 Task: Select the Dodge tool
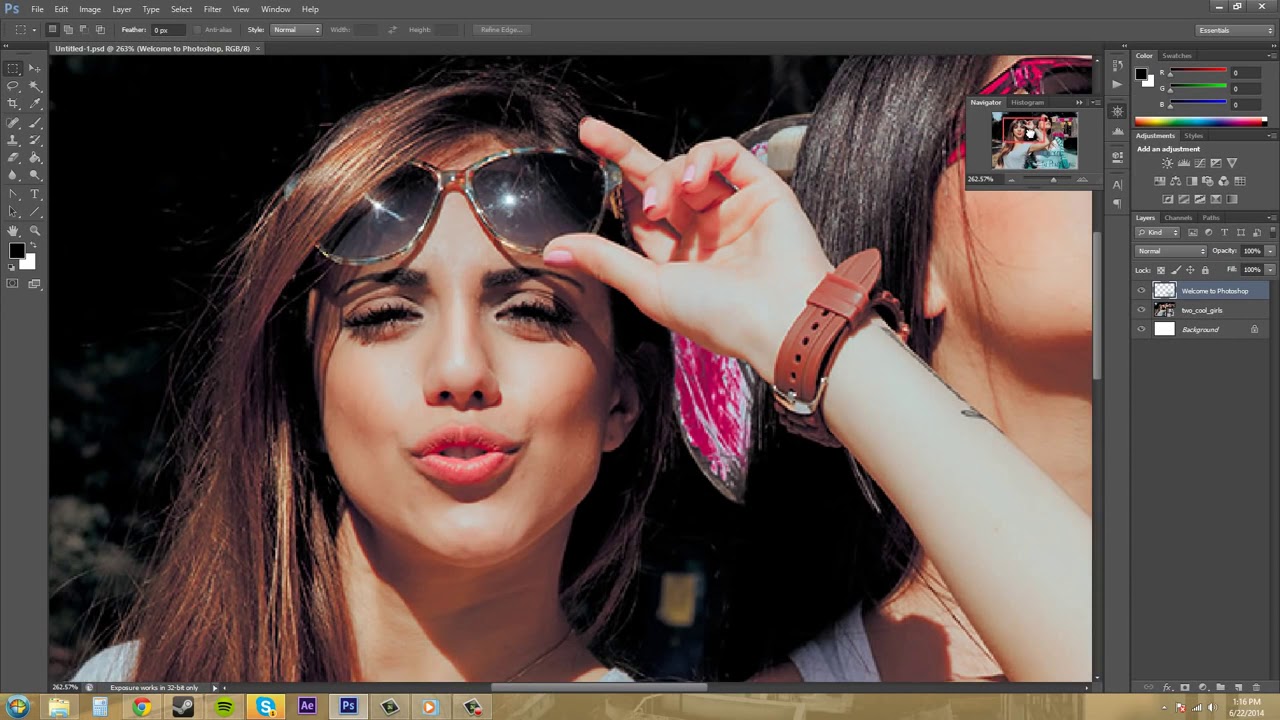pos(34,174)
